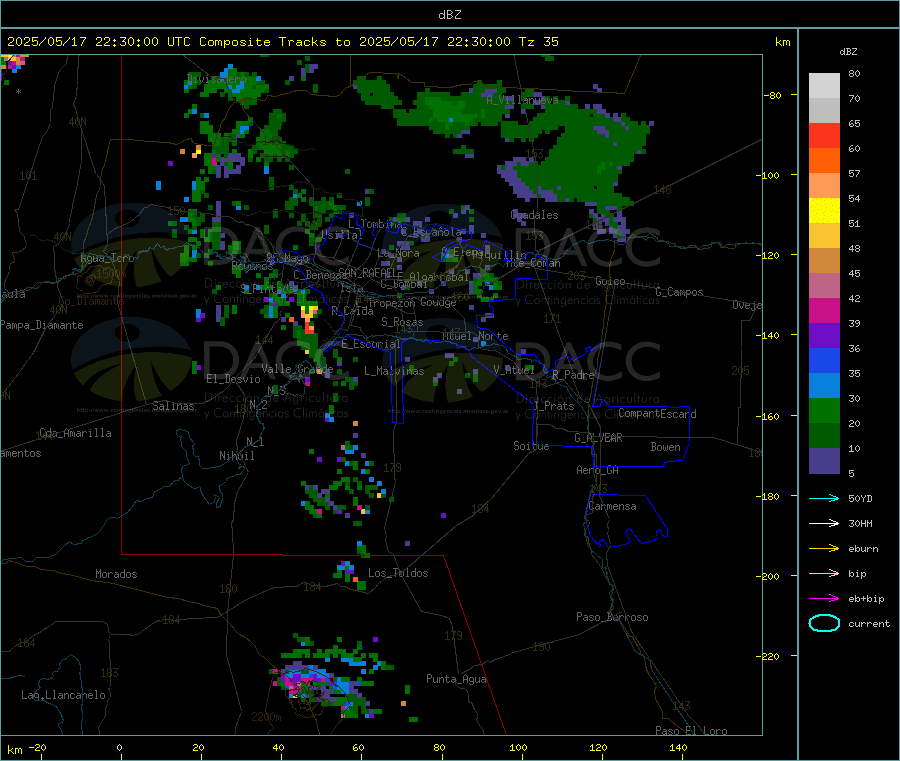Click the La_Nora map label

pyautogui.click(x=398, y=253)
